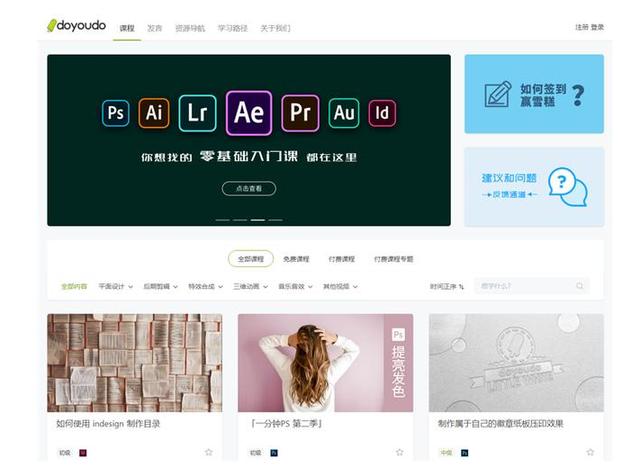640x468 pixels.
Task: Click the 登录 link
Action: pos(597,27)
